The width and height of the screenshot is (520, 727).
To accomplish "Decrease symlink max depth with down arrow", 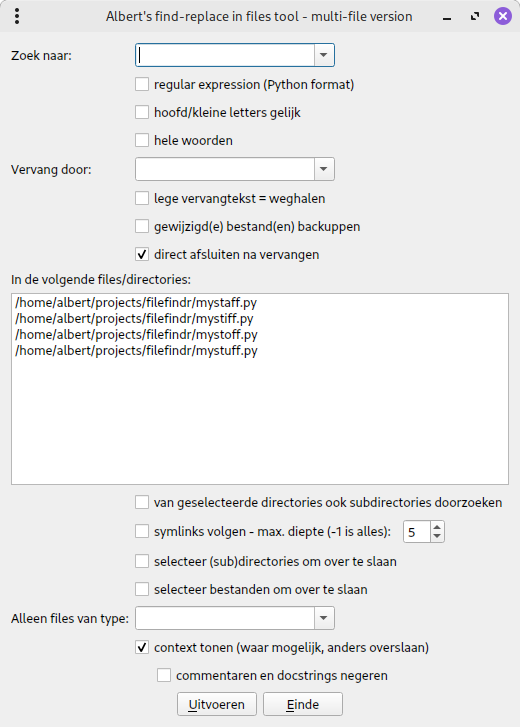I will (437, 536).
